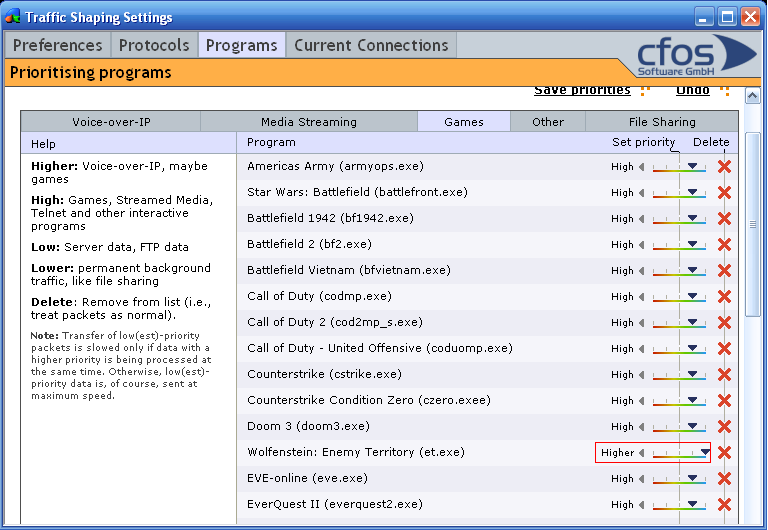Open the File Sharing category tab
This screenshot has width=768, height=530.
click(661, 122)
